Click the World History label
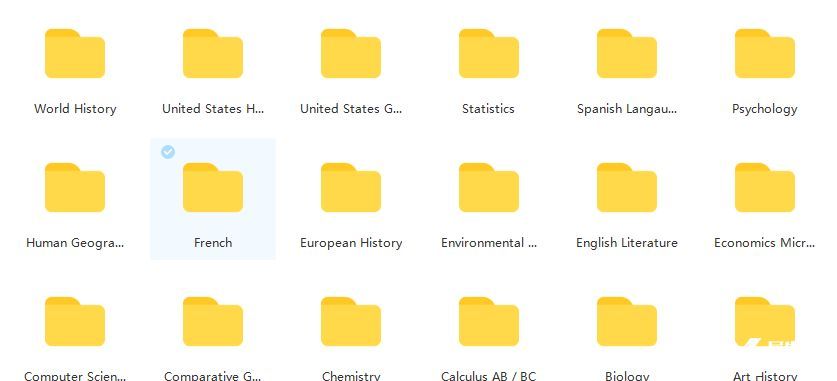Screen dimensions: 837x381 (x=75, y=109)
